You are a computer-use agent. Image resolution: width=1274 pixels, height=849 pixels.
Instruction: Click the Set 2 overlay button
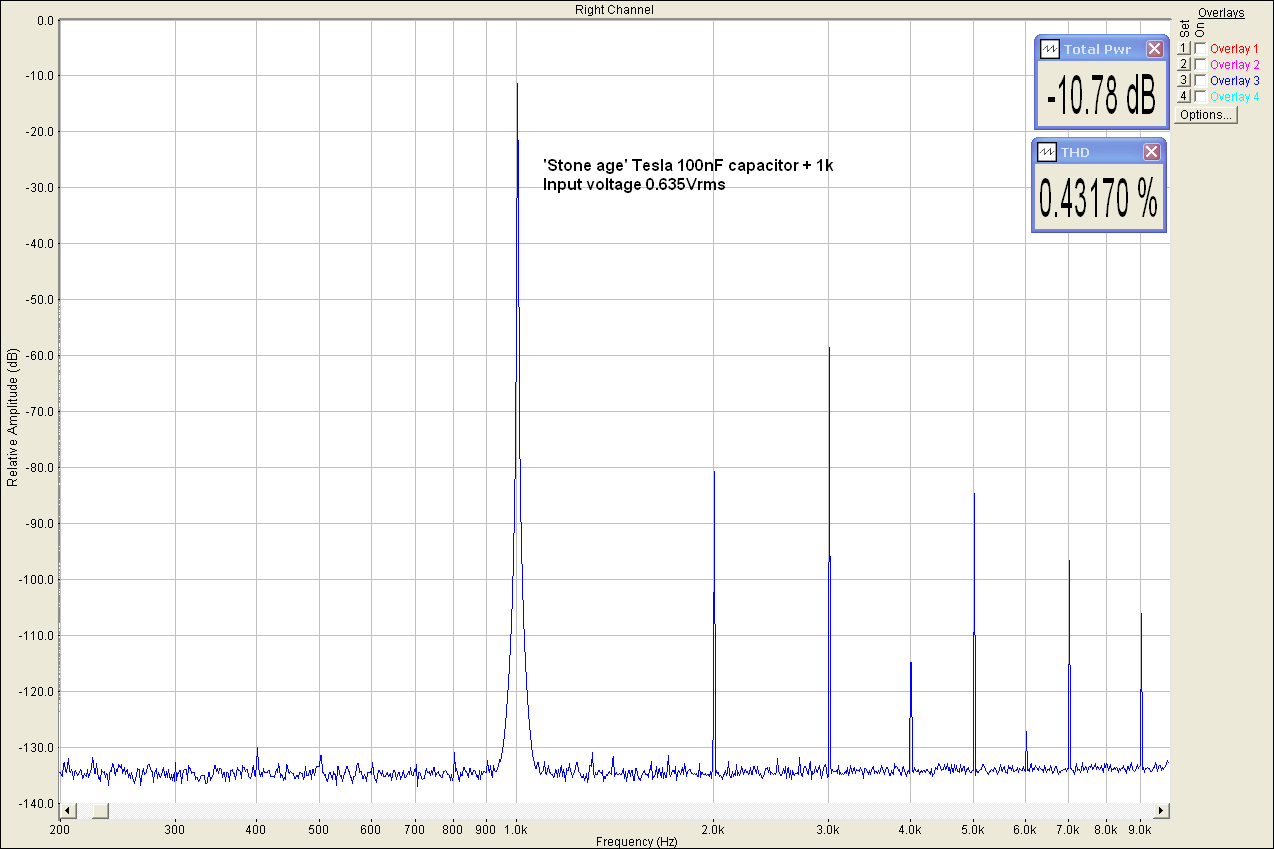click(x=1184, y=64)
